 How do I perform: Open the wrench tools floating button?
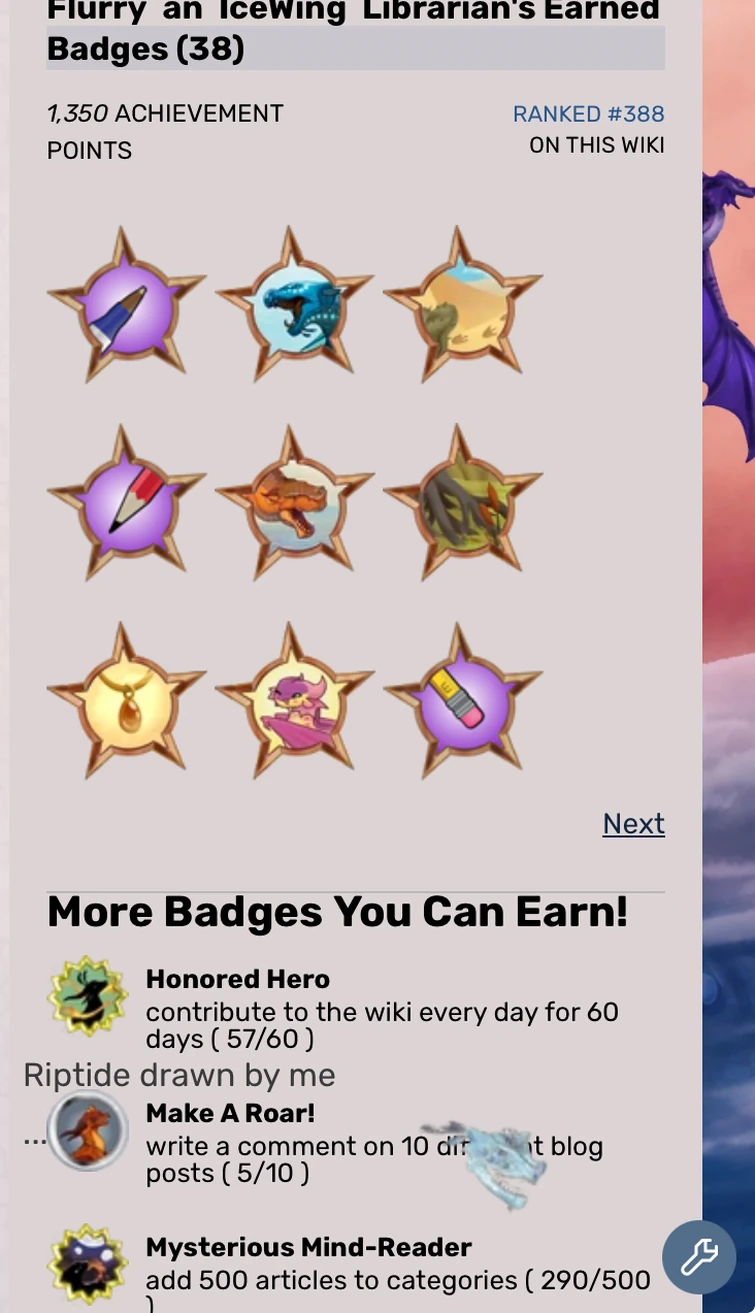tap(699, 1257)
